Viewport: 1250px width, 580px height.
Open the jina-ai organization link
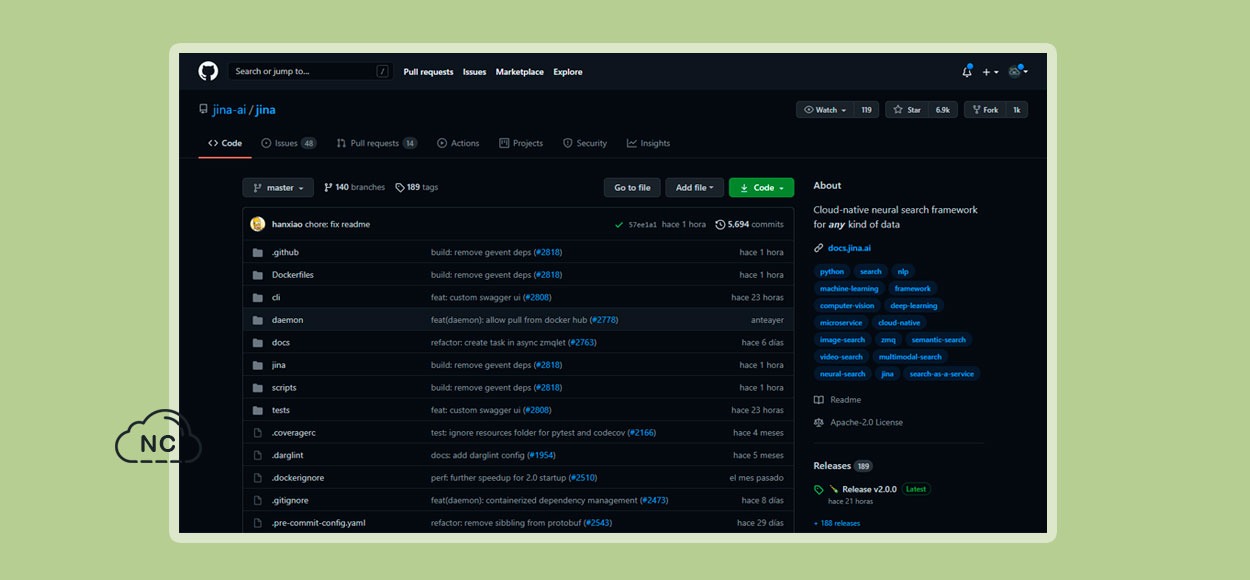coord(229,110)
